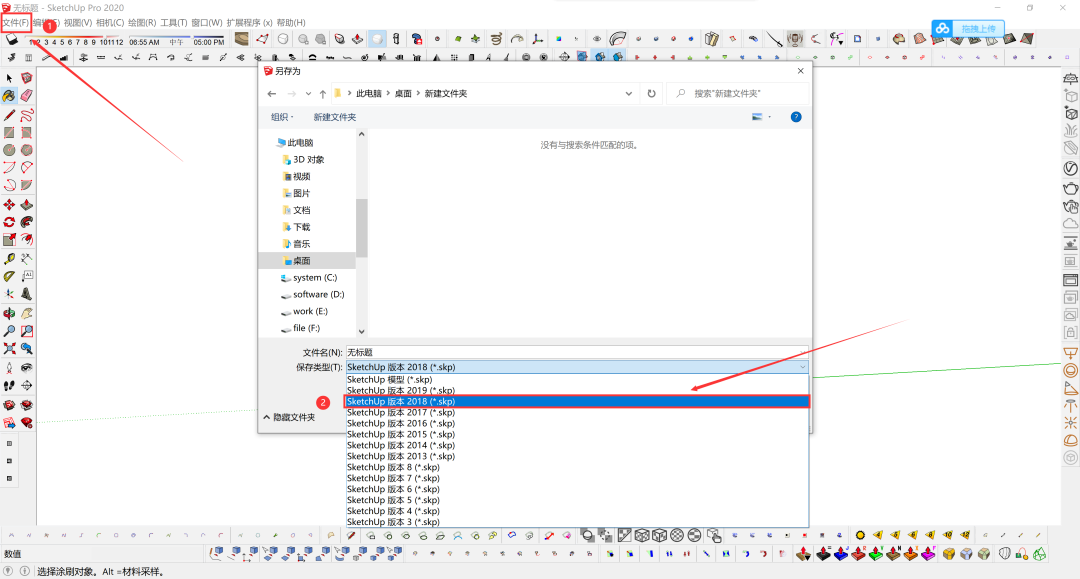1080x579 pixels.
Task: Click the 搜索"新建文件夹" search box
Action: pos(737,94)
